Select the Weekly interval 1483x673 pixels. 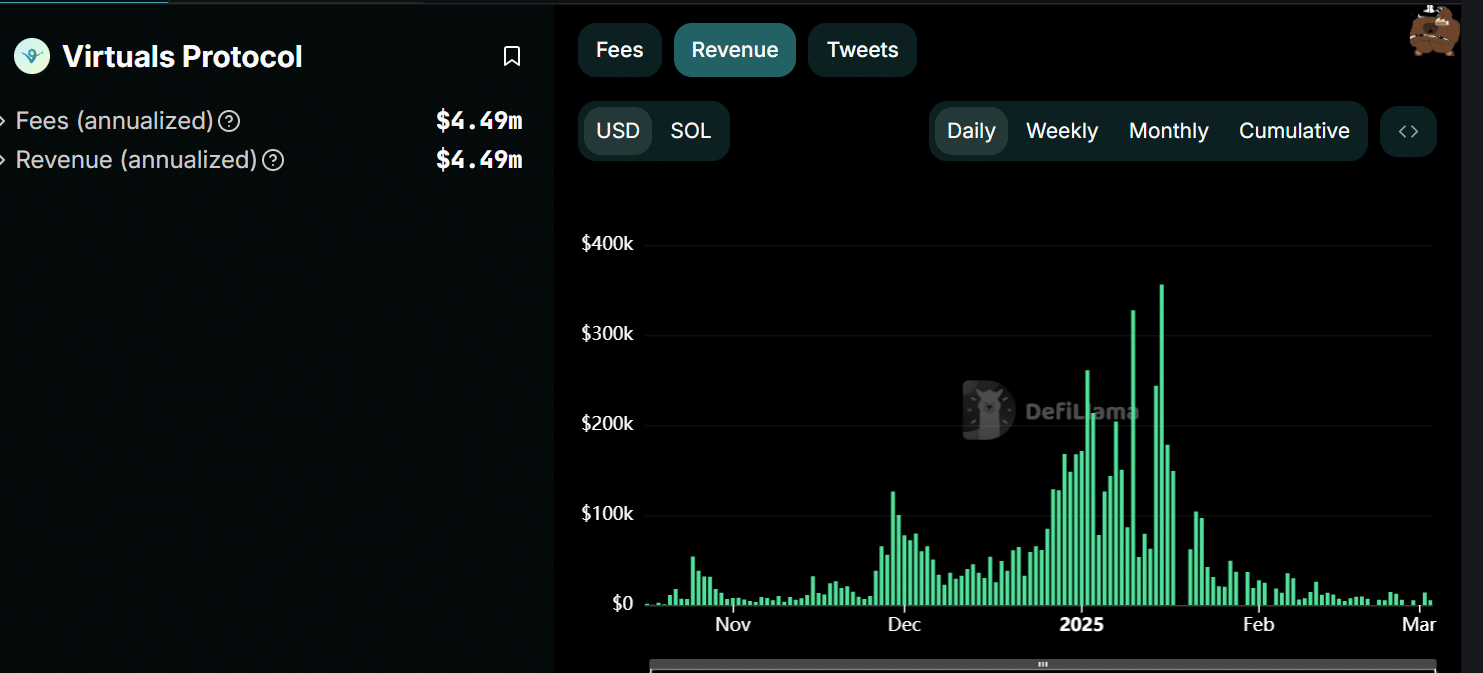pyautogui.click(x=1062, y=131)
